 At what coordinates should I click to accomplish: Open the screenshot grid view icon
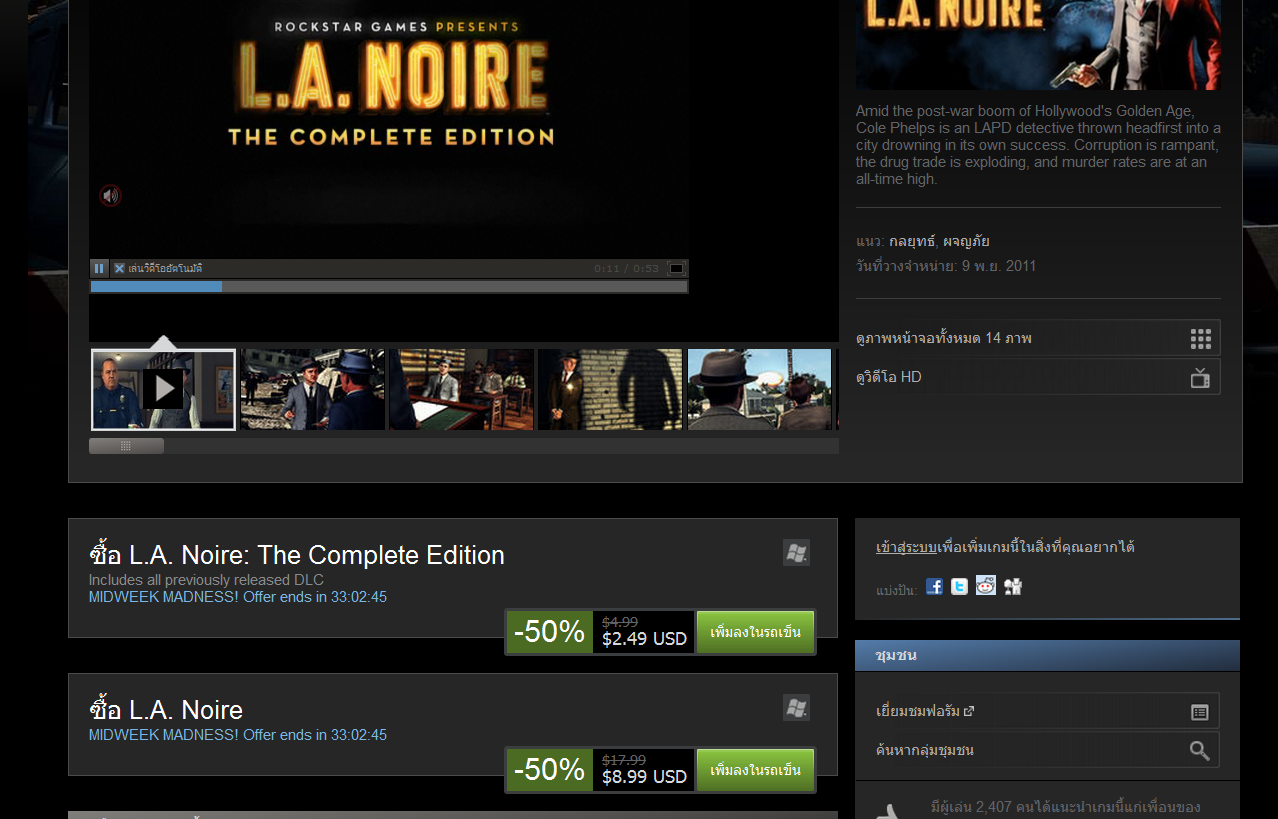click(1200, 339)
